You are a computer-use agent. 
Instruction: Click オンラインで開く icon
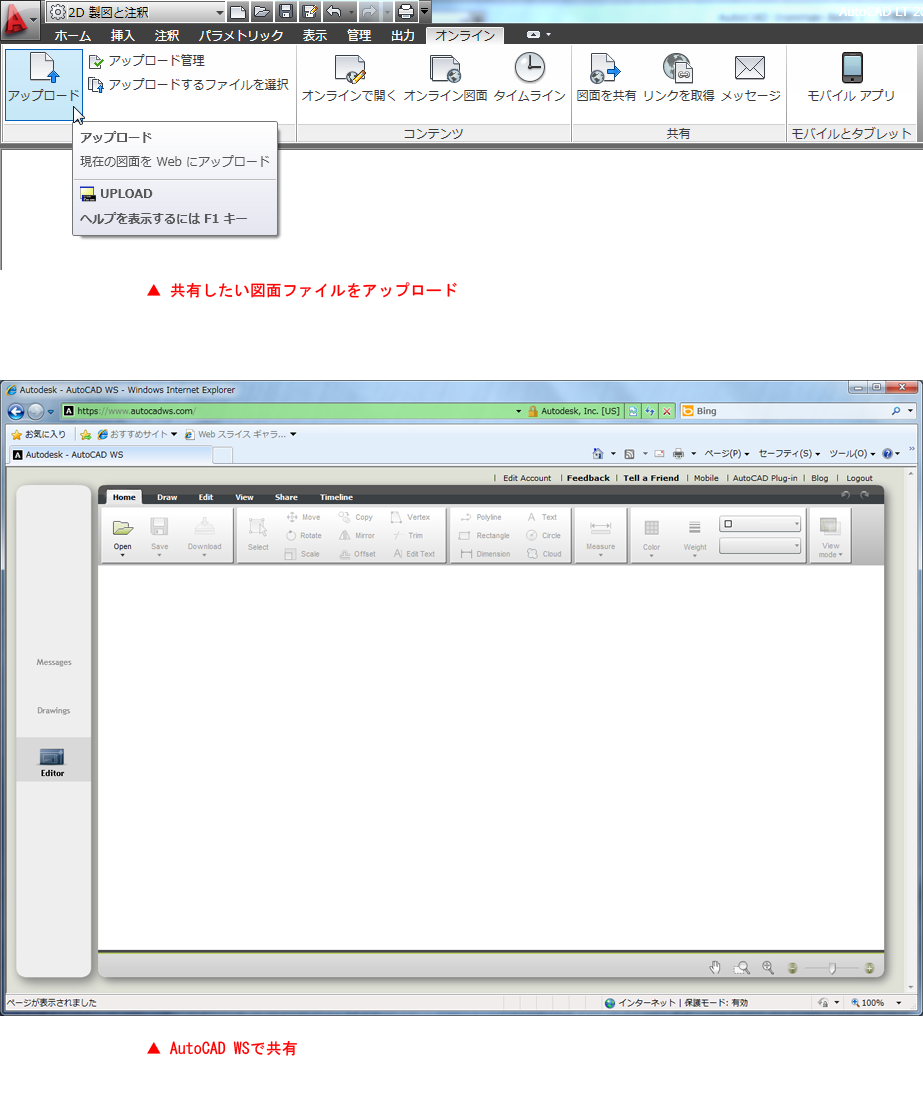click(349, 77)
